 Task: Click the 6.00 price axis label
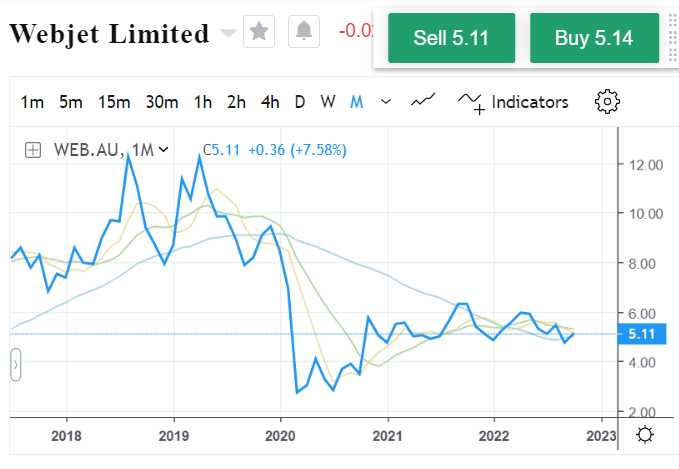click(642, 314)
